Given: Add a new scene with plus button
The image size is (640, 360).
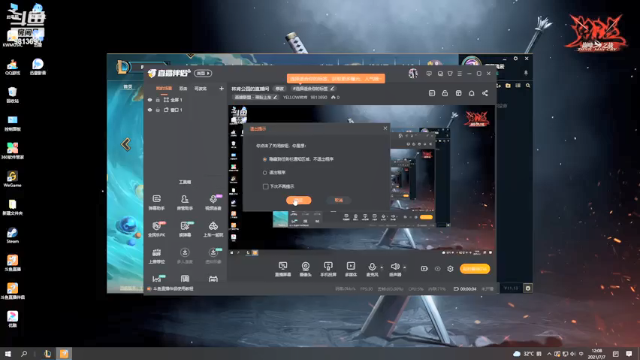Looking at the screenshot, I should coord(221,88).
